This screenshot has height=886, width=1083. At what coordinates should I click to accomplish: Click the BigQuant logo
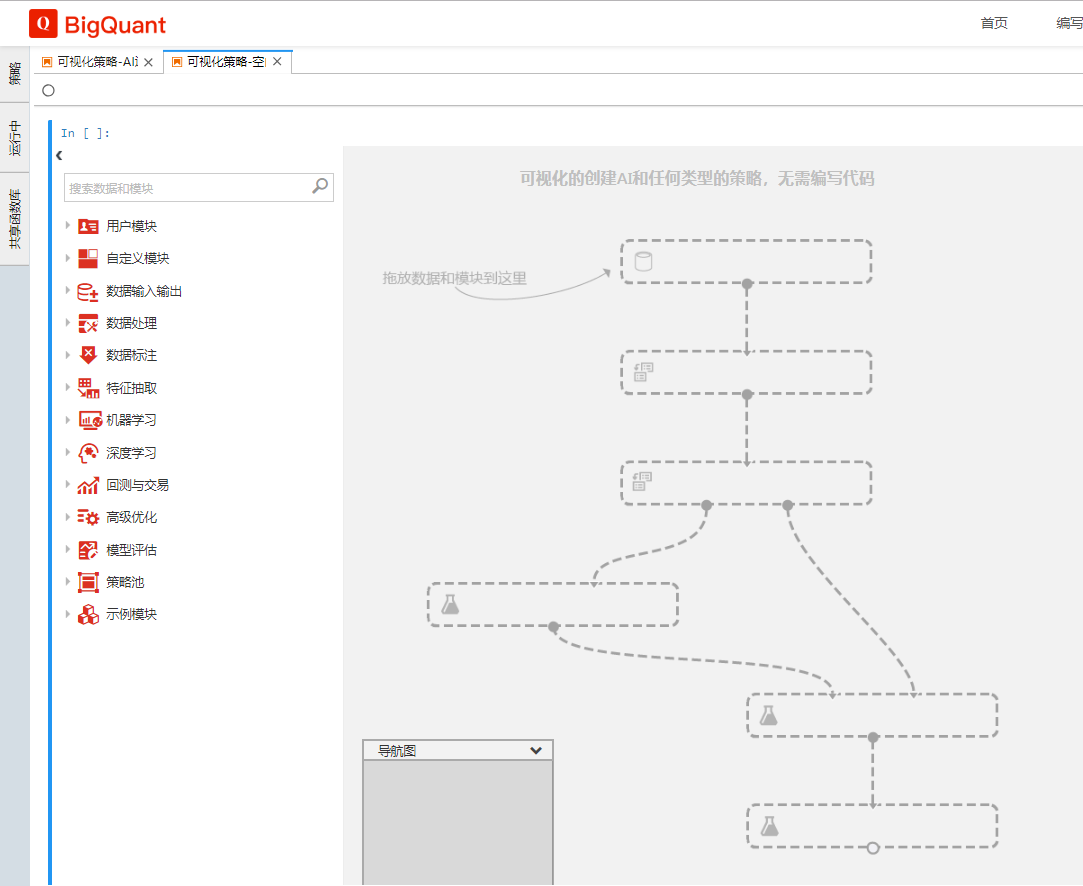97,24
